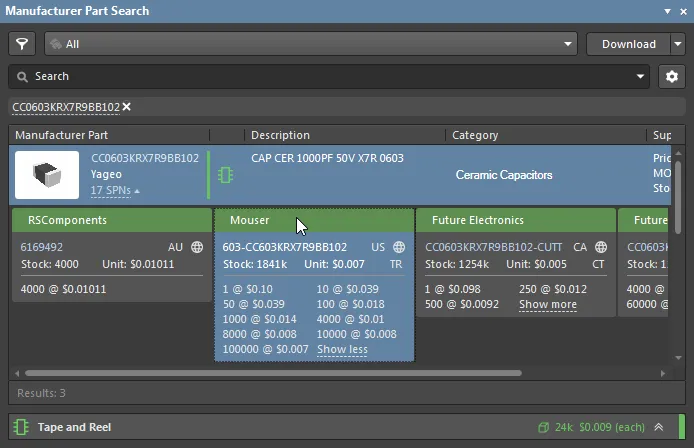Sort by the Manufacturer Part column header
Image resolution: width=694 pixels, height=448 pixels.
[x=62, y=135]
